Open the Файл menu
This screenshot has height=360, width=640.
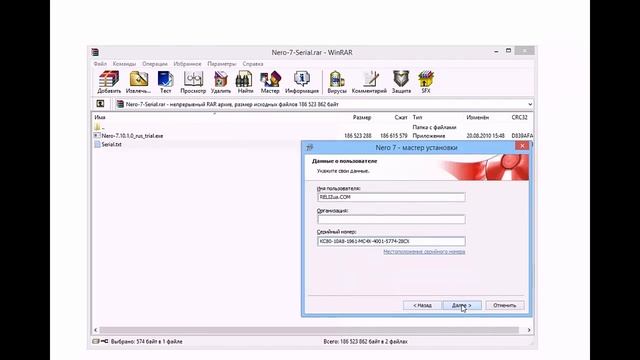(100, 64)
